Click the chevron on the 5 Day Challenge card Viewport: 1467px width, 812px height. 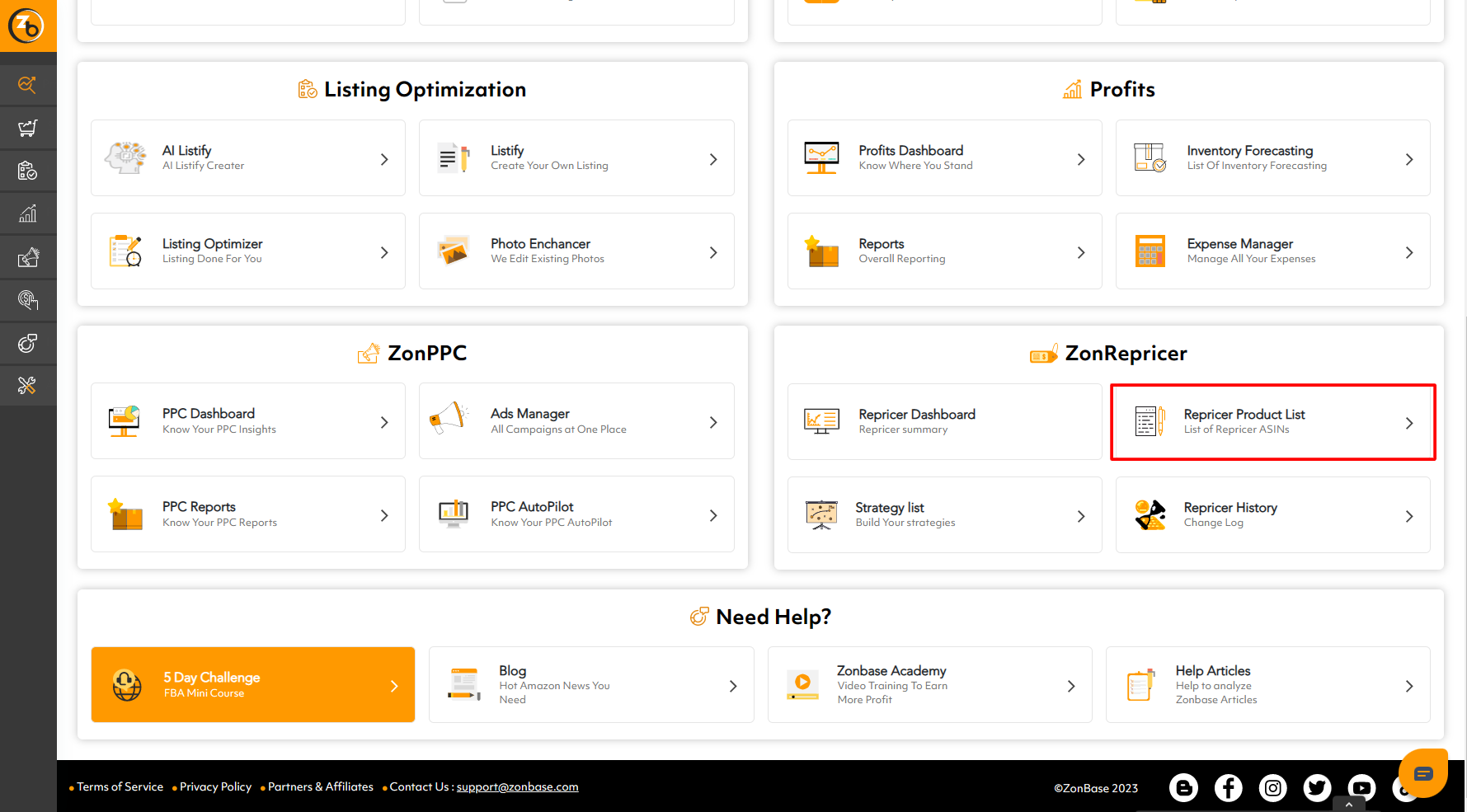pos(394,686)
